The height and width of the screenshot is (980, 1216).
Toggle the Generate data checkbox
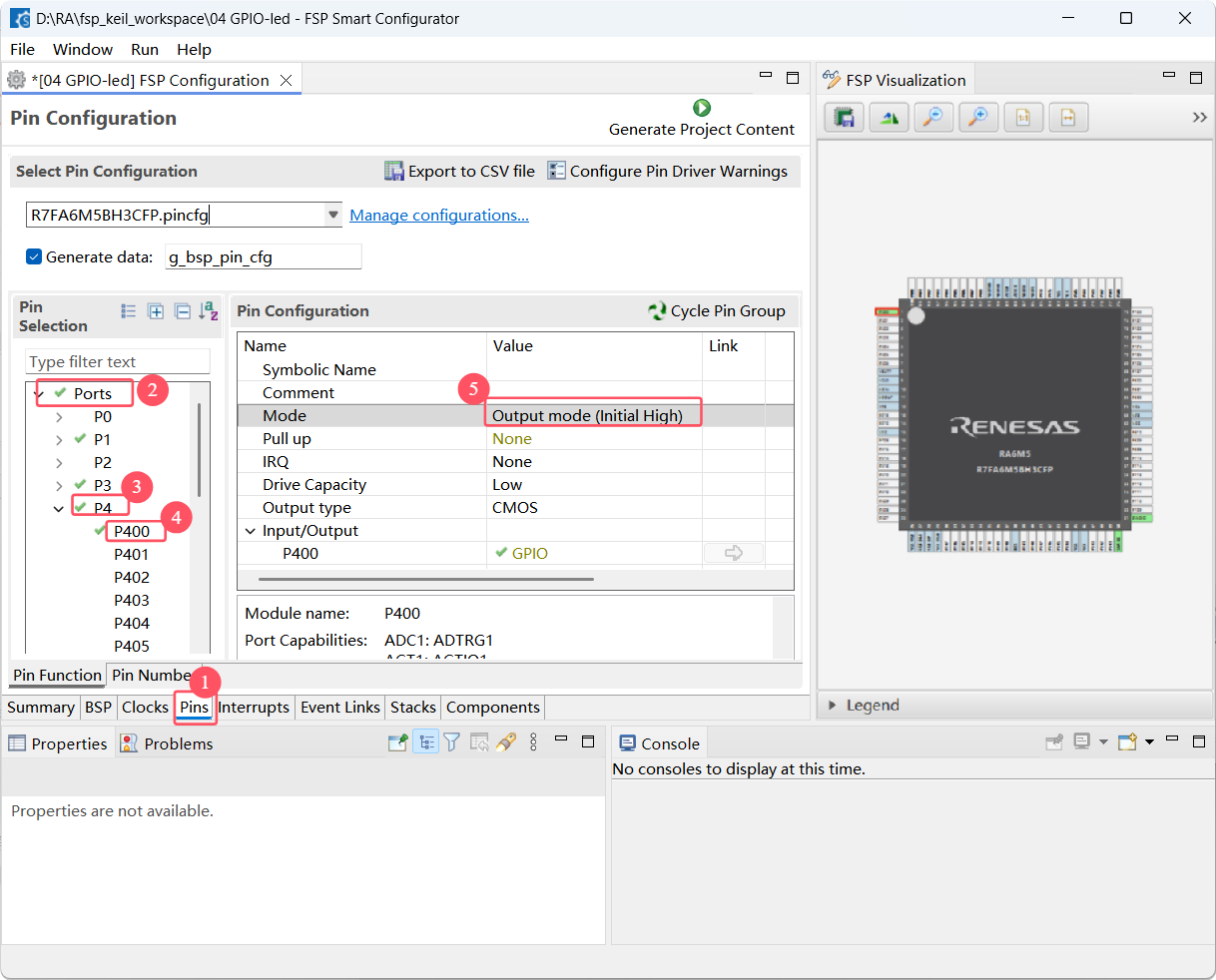(x=34, y=256)
